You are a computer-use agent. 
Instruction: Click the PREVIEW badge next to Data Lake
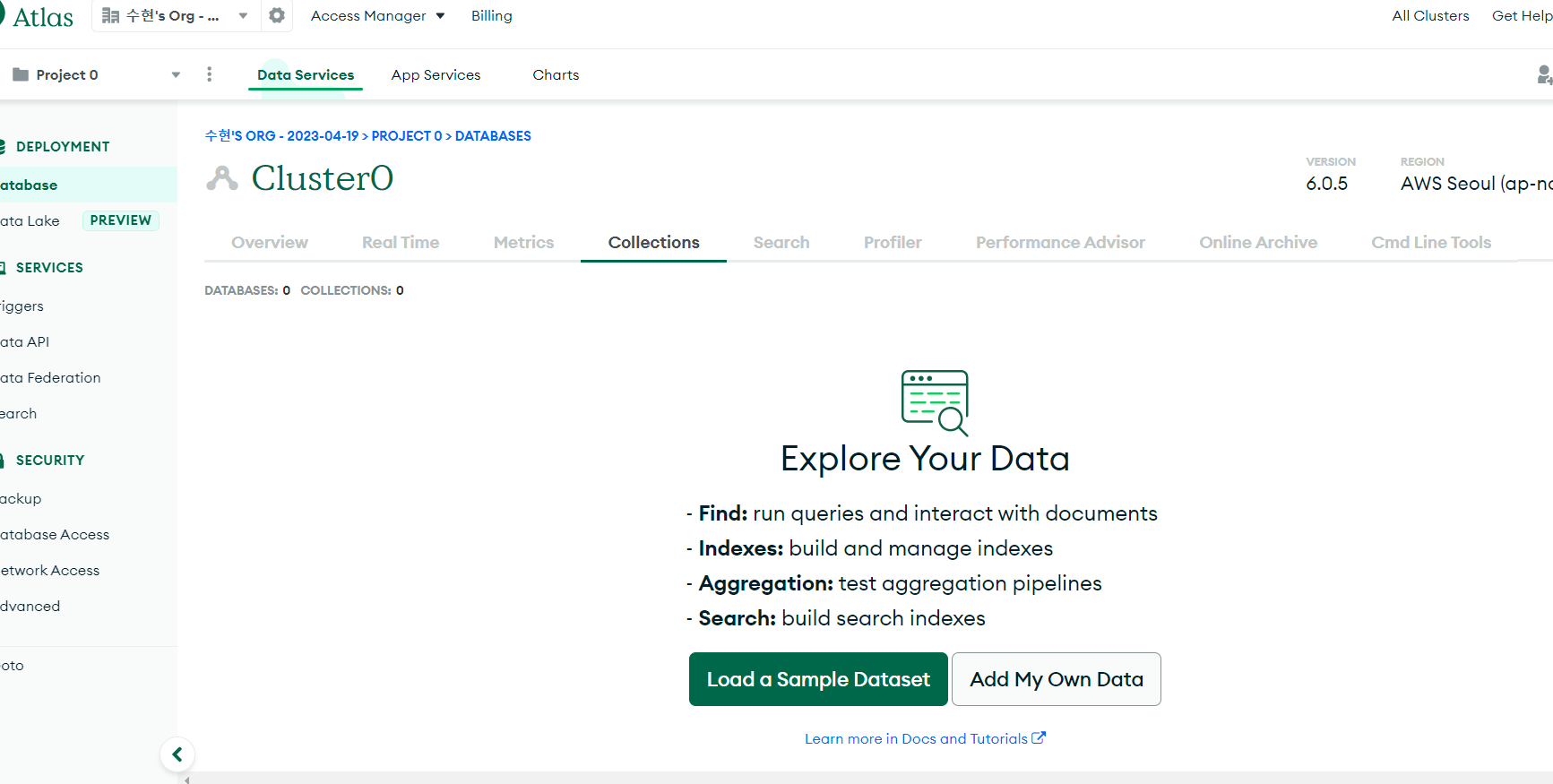click(121, 220)
